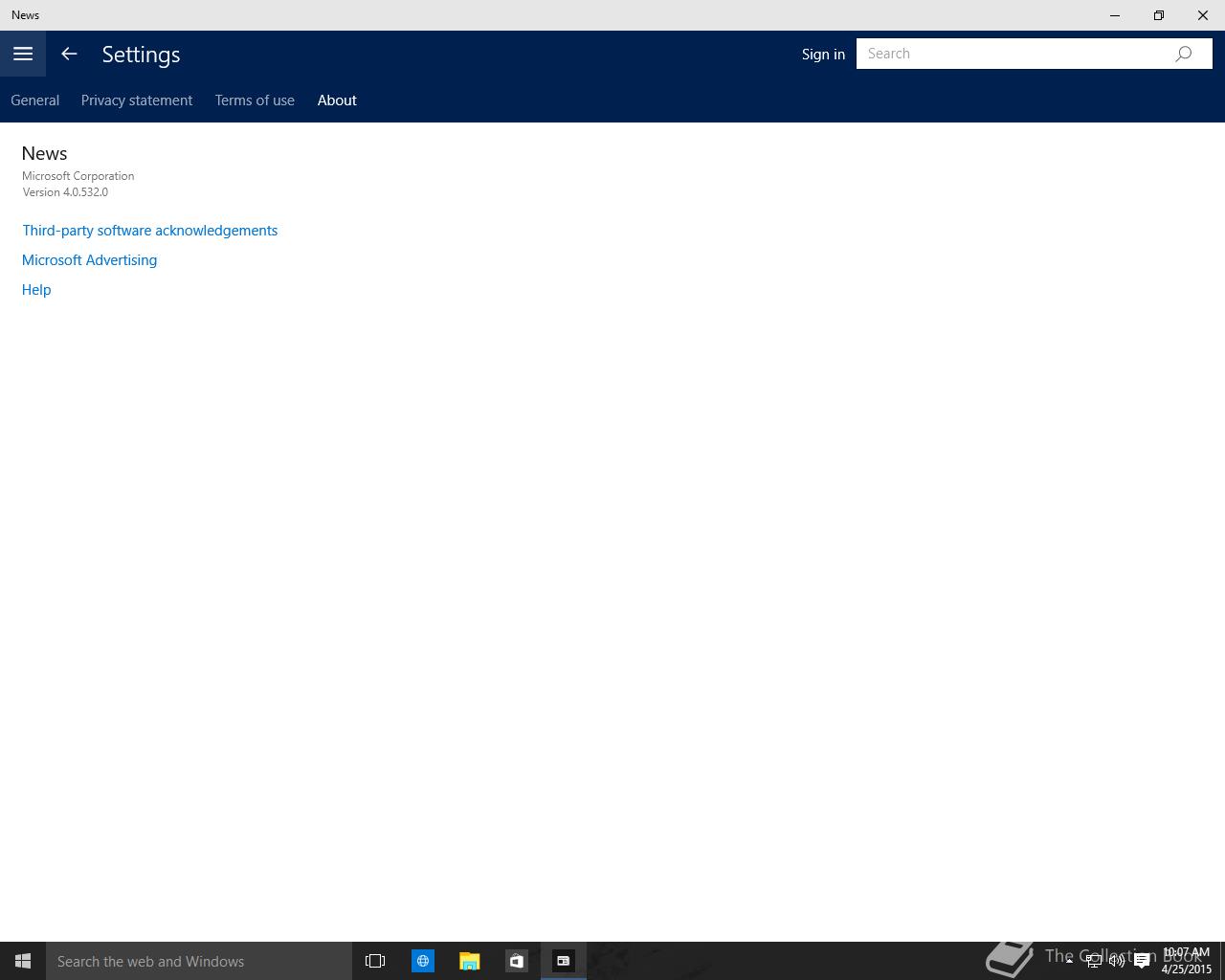Close the News window

[x=1203, y=15]
